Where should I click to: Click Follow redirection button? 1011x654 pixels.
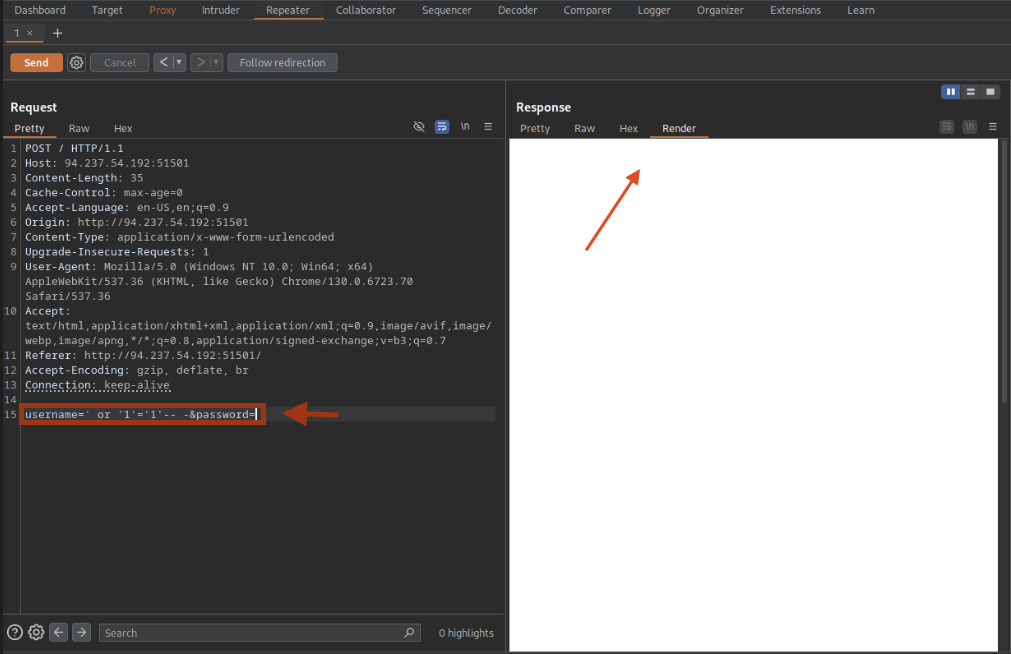[x=282, y=63]
